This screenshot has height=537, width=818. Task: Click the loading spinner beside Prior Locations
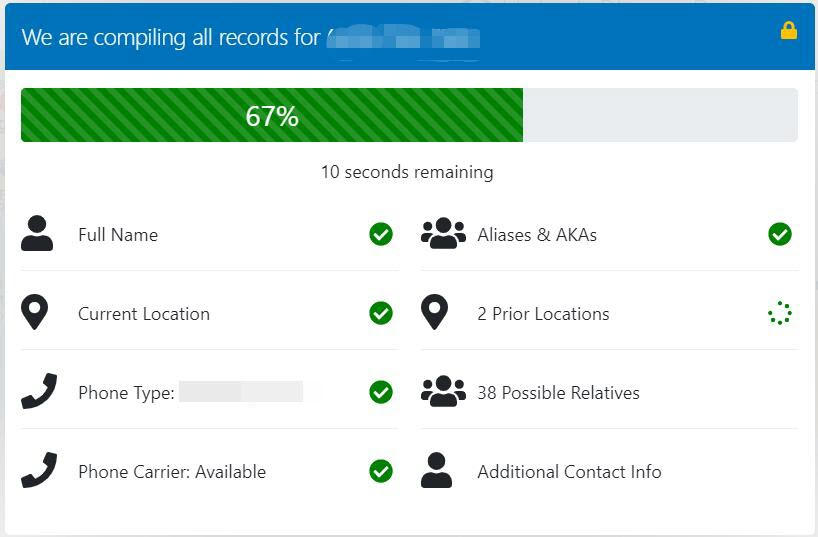(780, 313)
